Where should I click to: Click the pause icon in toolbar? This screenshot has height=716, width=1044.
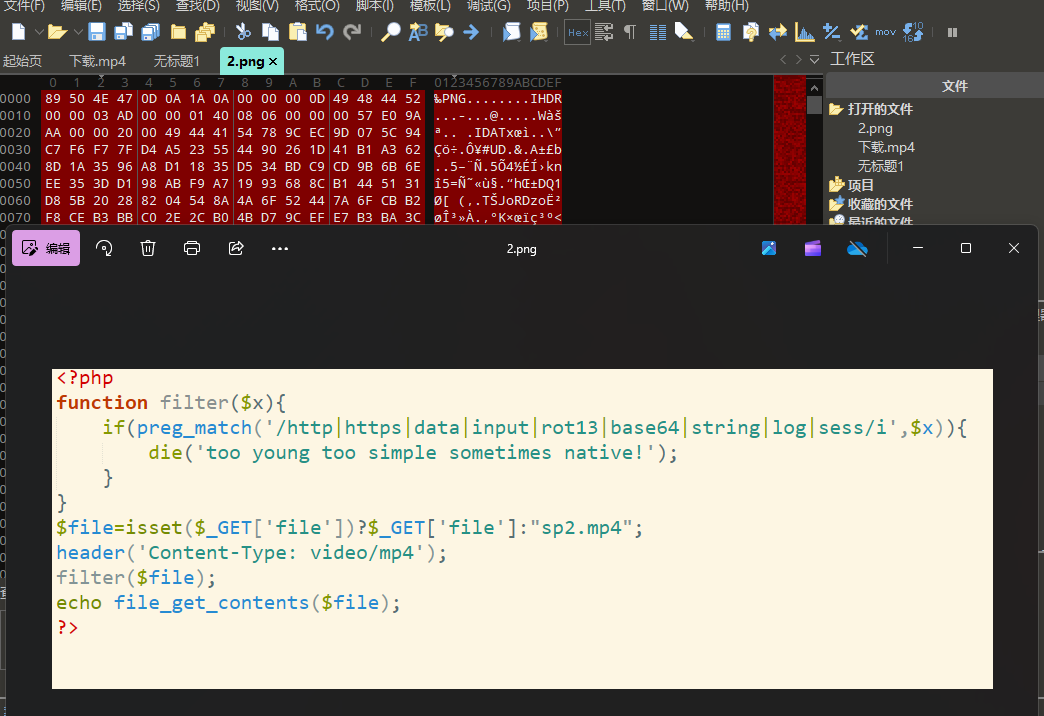953,32
